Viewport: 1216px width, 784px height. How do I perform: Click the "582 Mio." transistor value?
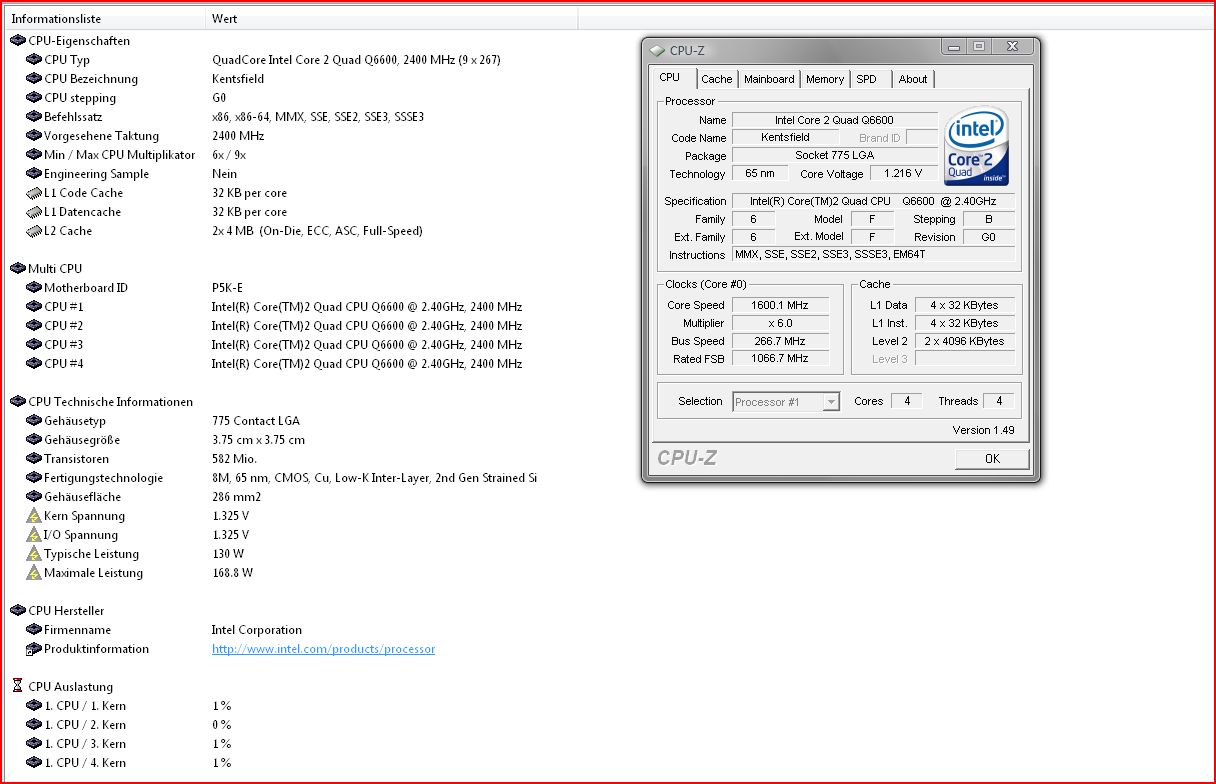(234, 459)
